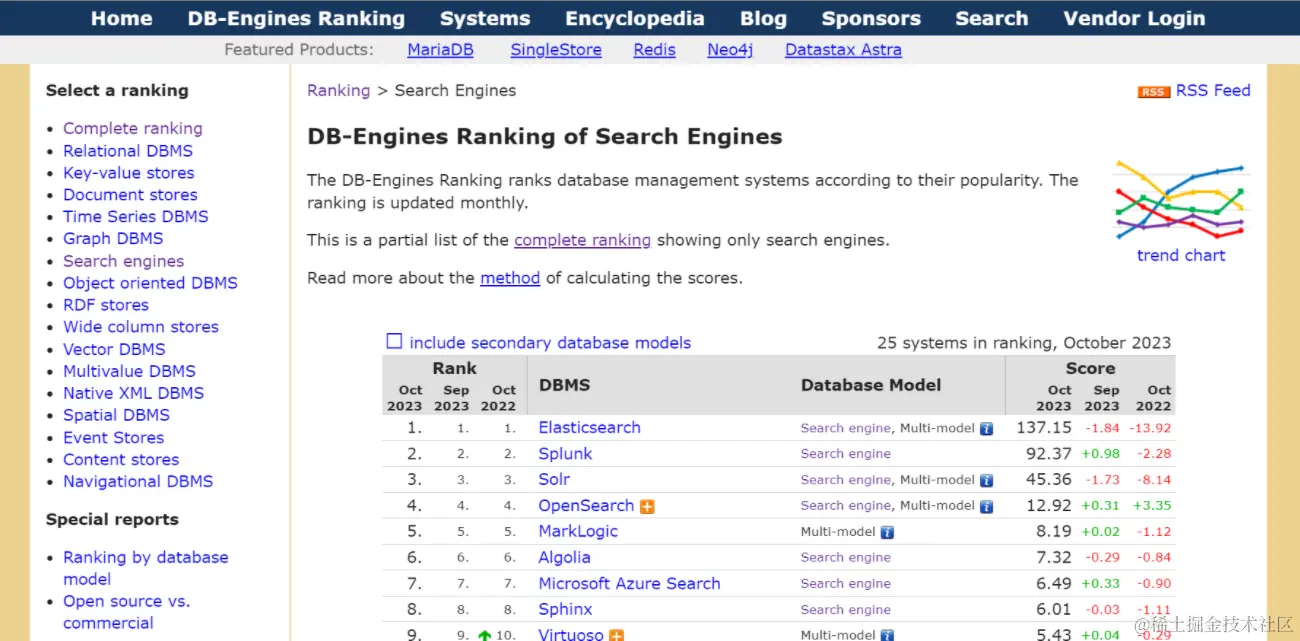
Task: Open Microsoft Azure Search entry
Action: pos(629,583)
